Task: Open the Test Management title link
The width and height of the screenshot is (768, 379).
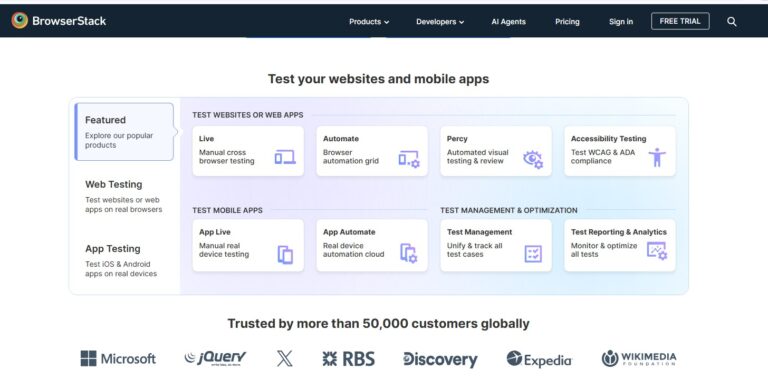Action: [x=479, y=232]
